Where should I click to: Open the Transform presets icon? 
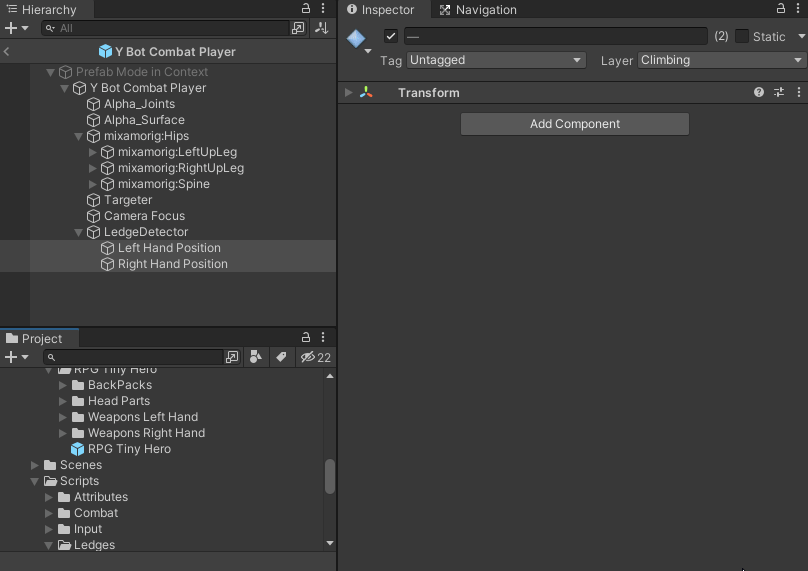click(779, 92)
